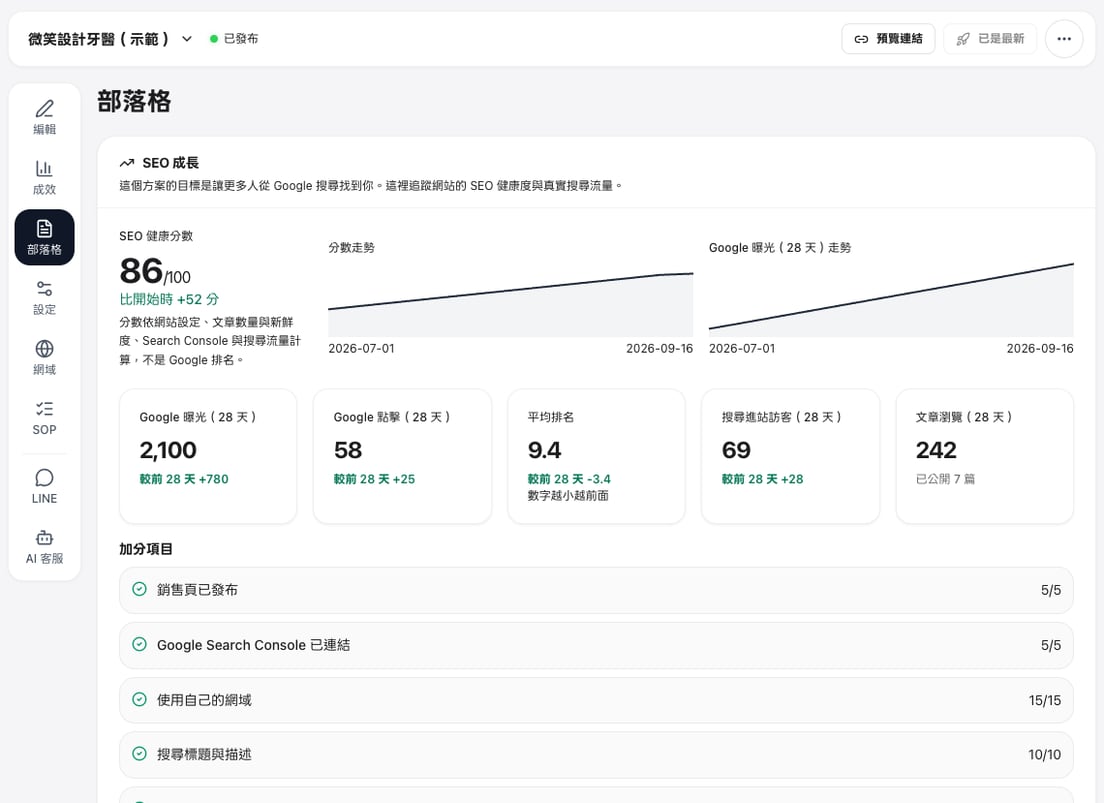The height and width of the screenshot is (803, 1104).
Task: Click the 10/10 score value
Action: pos(1044,754)
